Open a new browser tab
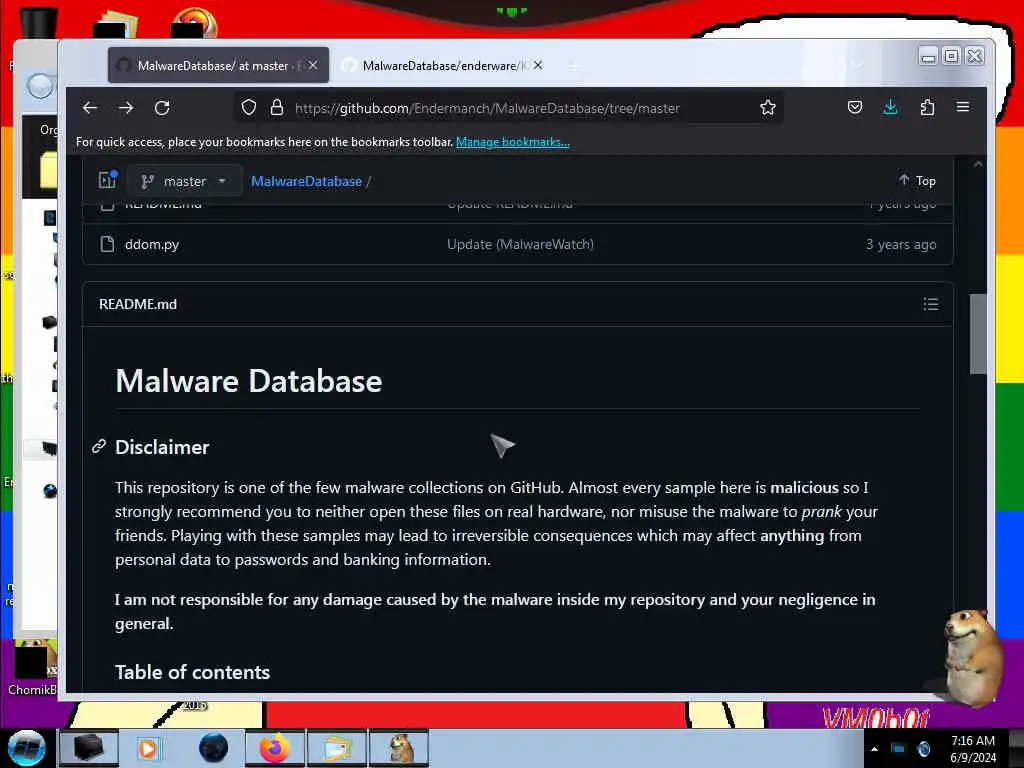The width and height of the screenshot is (1024, 768). pyautogui.click(x=575, y=66)
